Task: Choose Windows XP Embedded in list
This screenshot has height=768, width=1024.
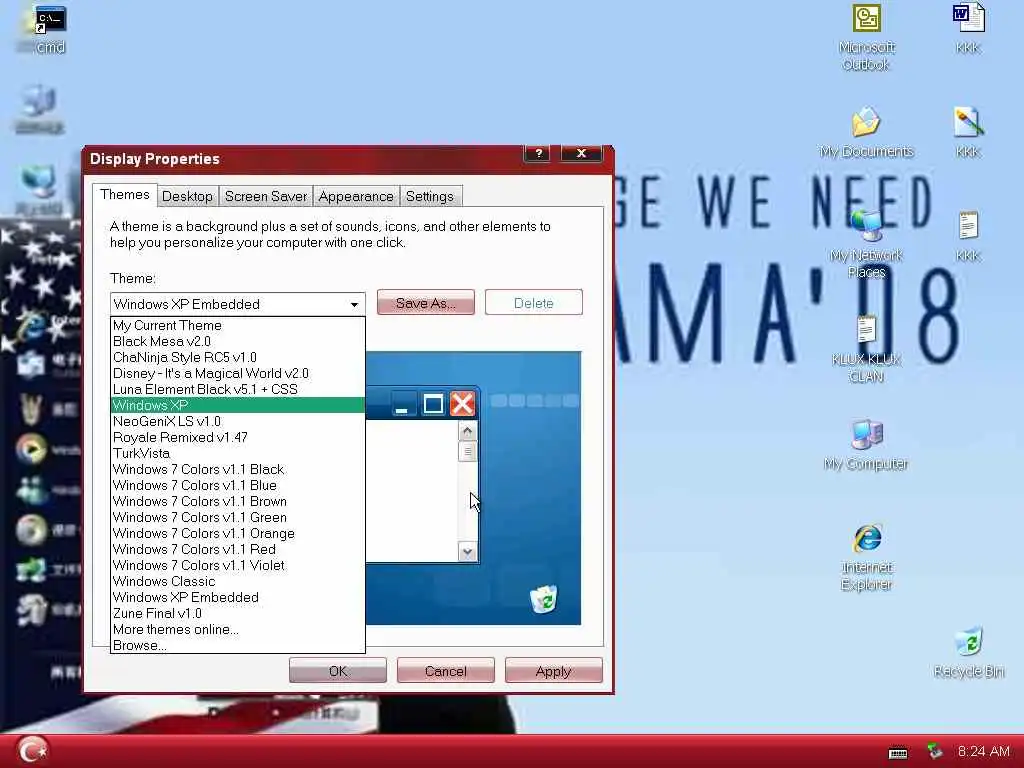Action: coord(238,597)
